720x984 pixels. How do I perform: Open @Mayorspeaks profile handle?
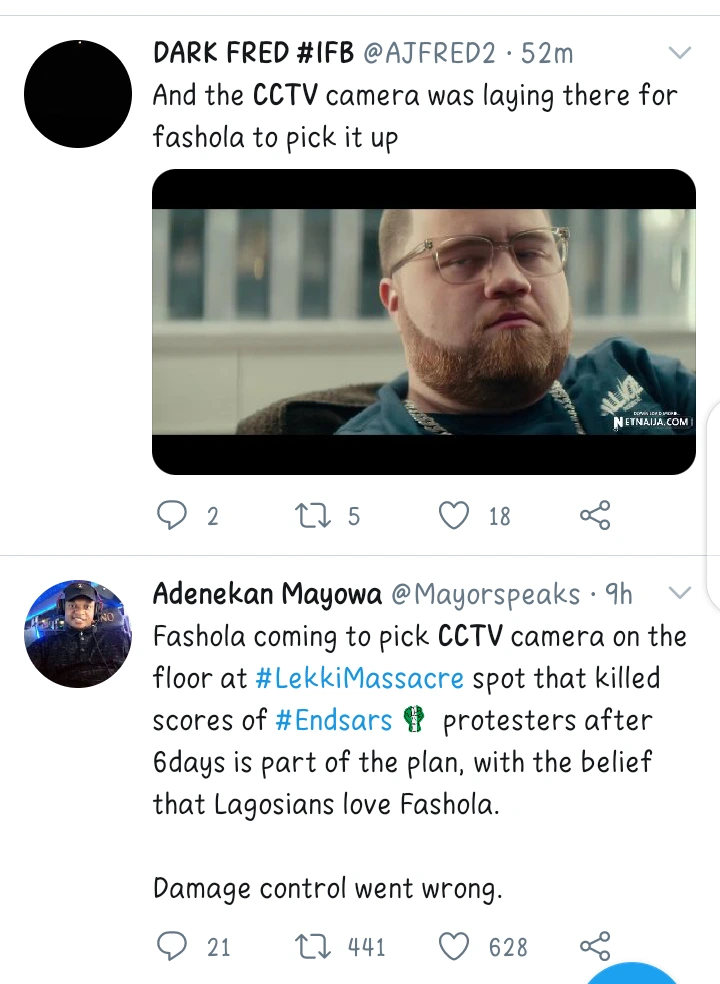485,594
